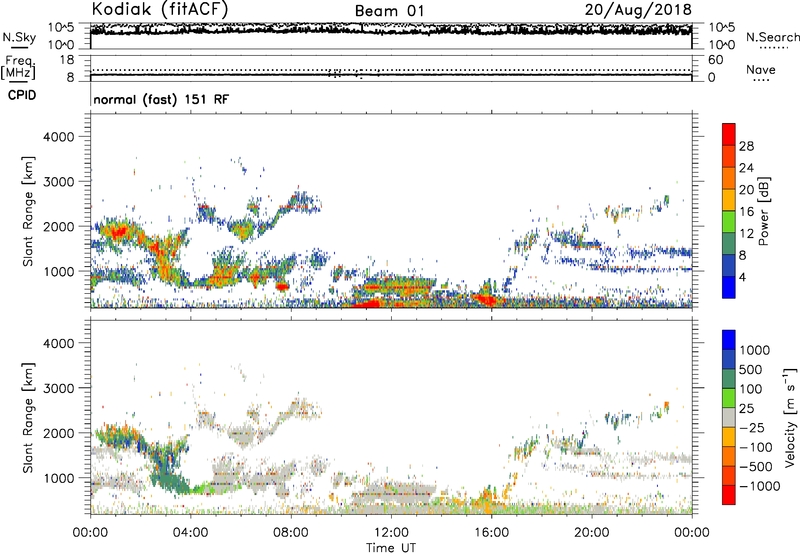Click the "24" label on power colorbar
This screenshot has width=800, height=554.
(x=746, y=168)
